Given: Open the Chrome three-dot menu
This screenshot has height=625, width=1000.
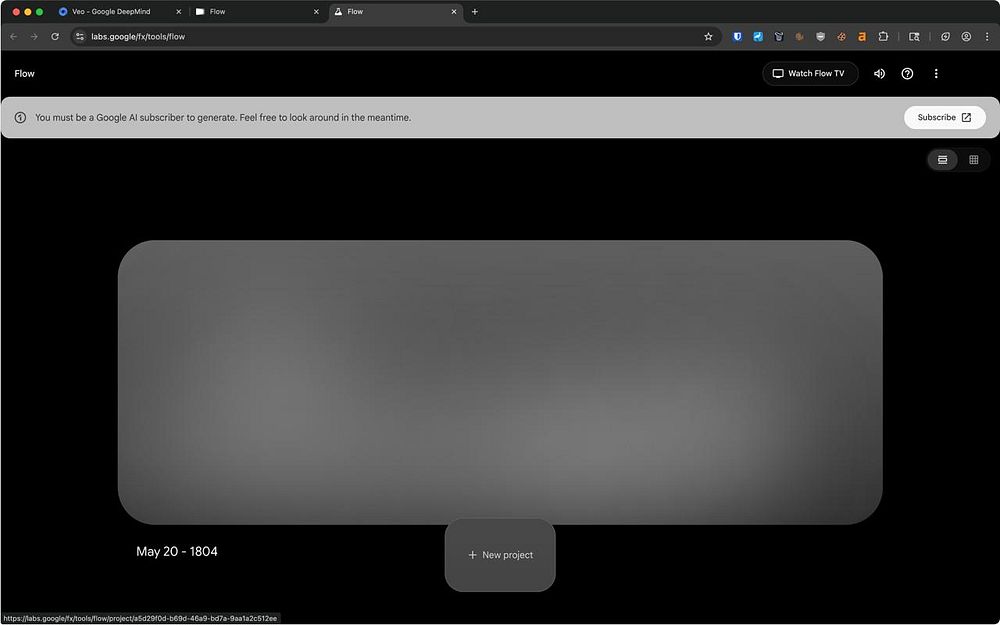Looking at the screenshot, I should coord(987,36).
